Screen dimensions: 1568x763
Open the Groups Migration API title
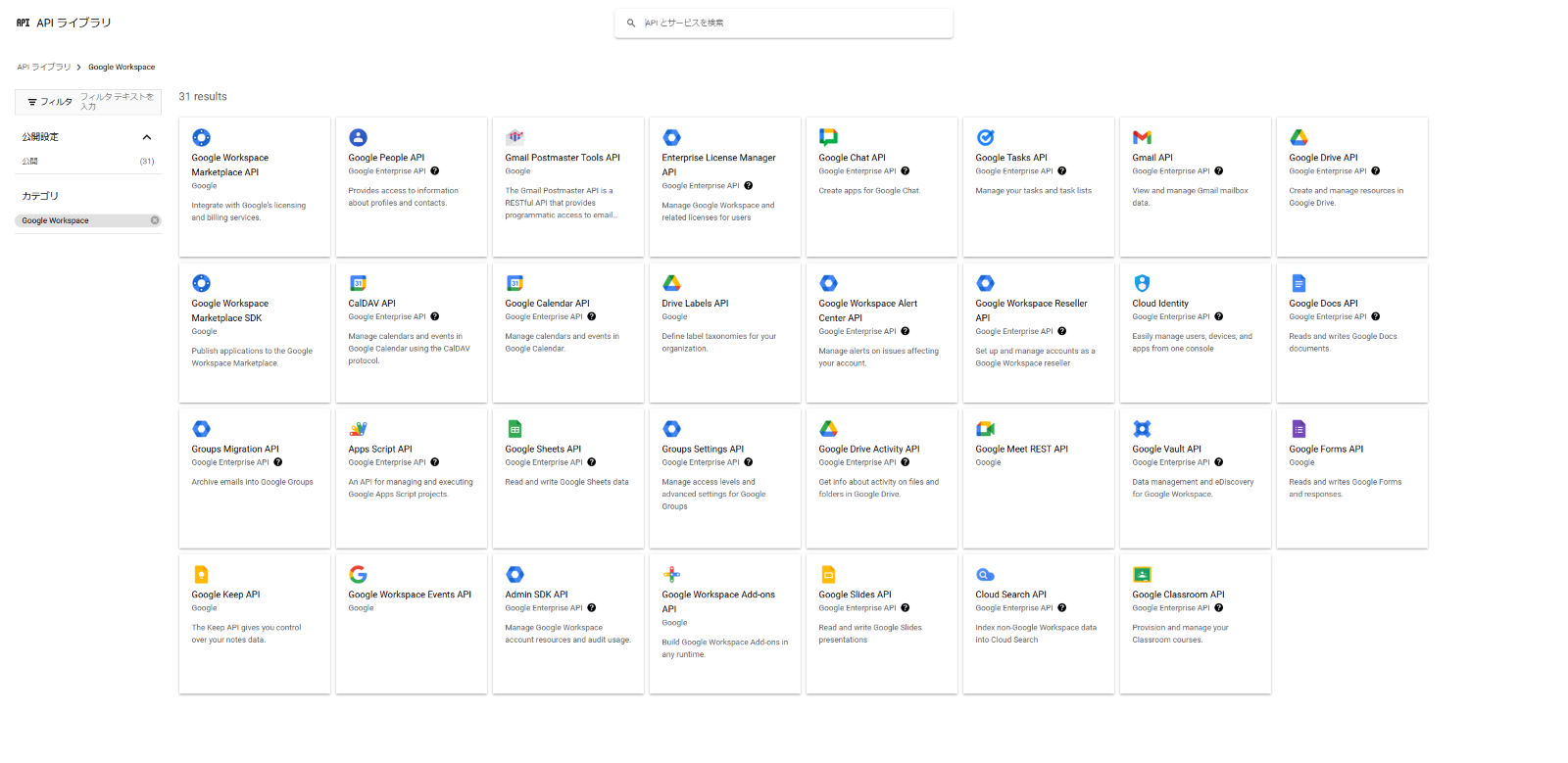(x=235, y=450)
